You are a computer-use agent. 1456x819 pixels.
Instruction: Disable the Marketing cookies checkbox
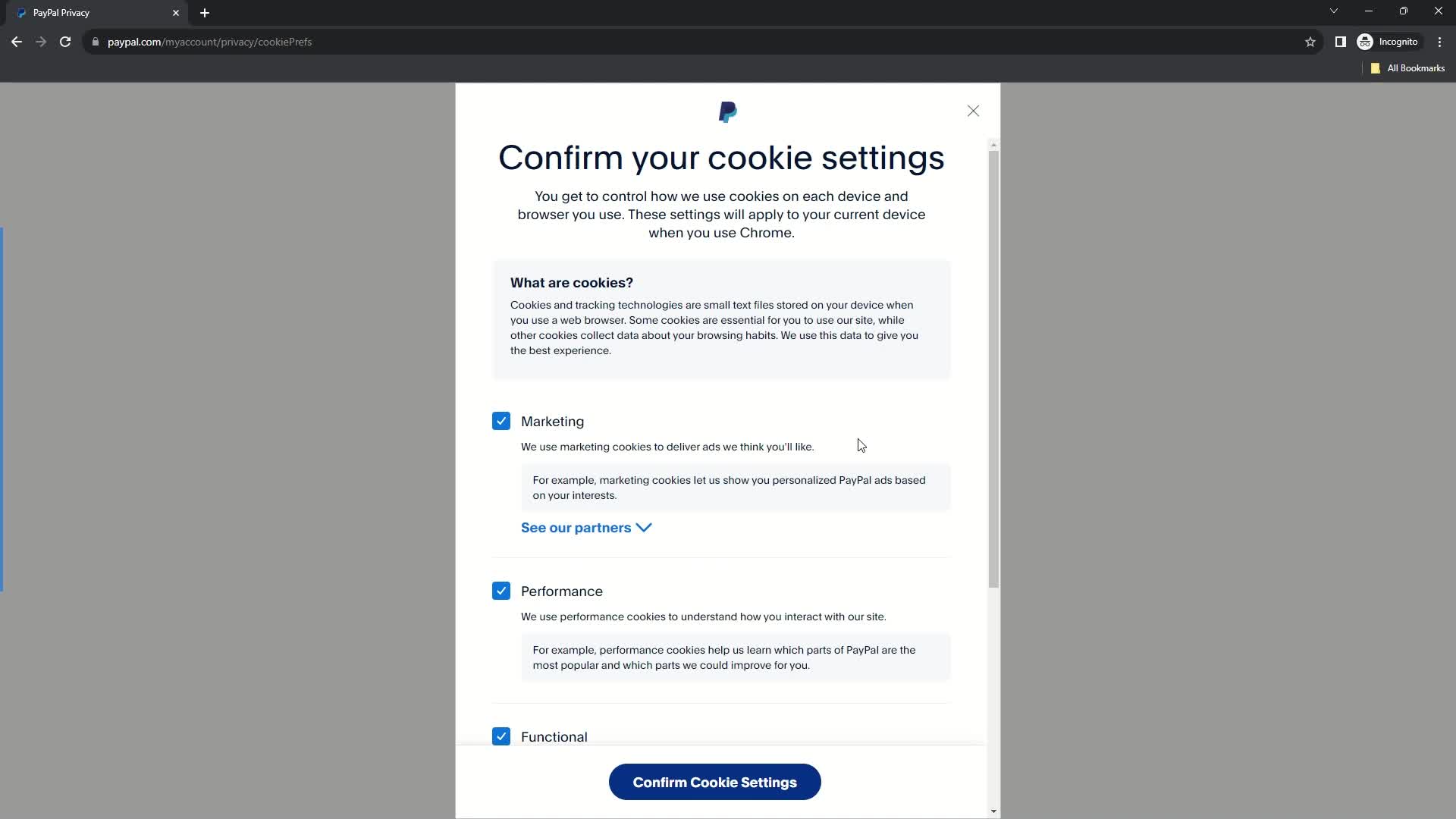501,421
